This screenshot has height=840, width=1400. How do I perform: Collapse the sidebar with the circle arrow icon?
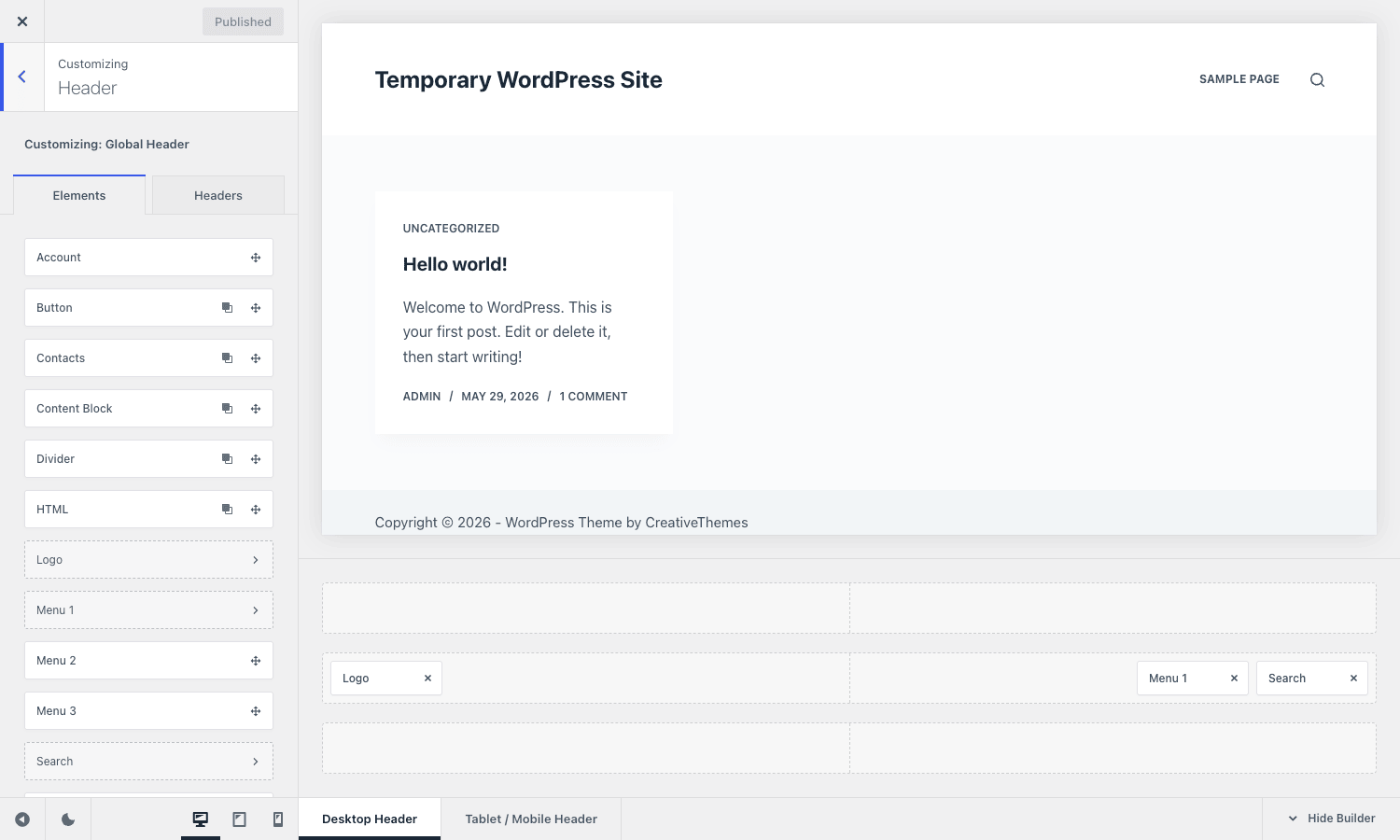click(x=22, y=819)
